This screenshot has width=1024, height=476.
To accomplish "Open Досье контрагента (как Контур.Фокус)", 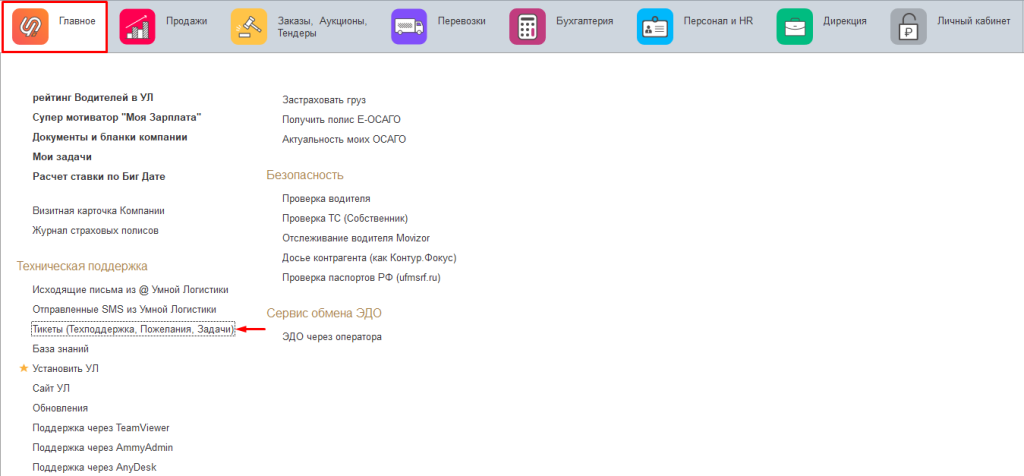I will 369,258.
